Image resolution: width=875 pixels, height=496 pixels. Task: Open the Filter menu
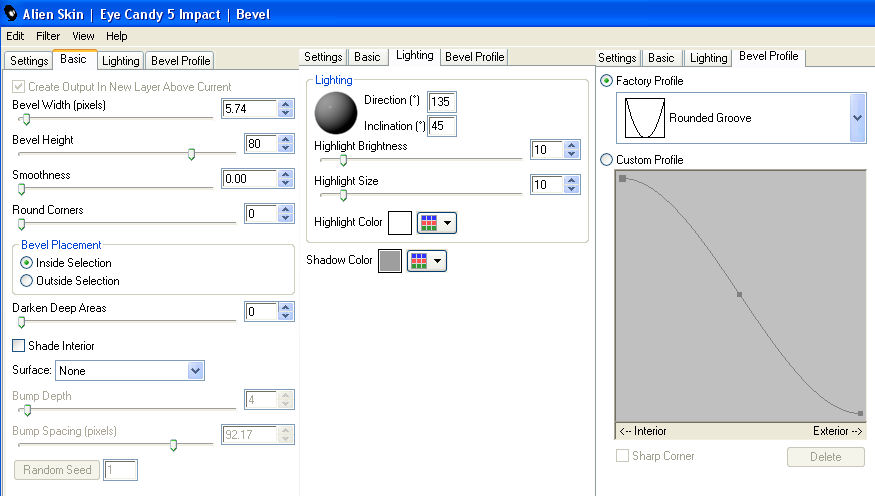point(48,36)
